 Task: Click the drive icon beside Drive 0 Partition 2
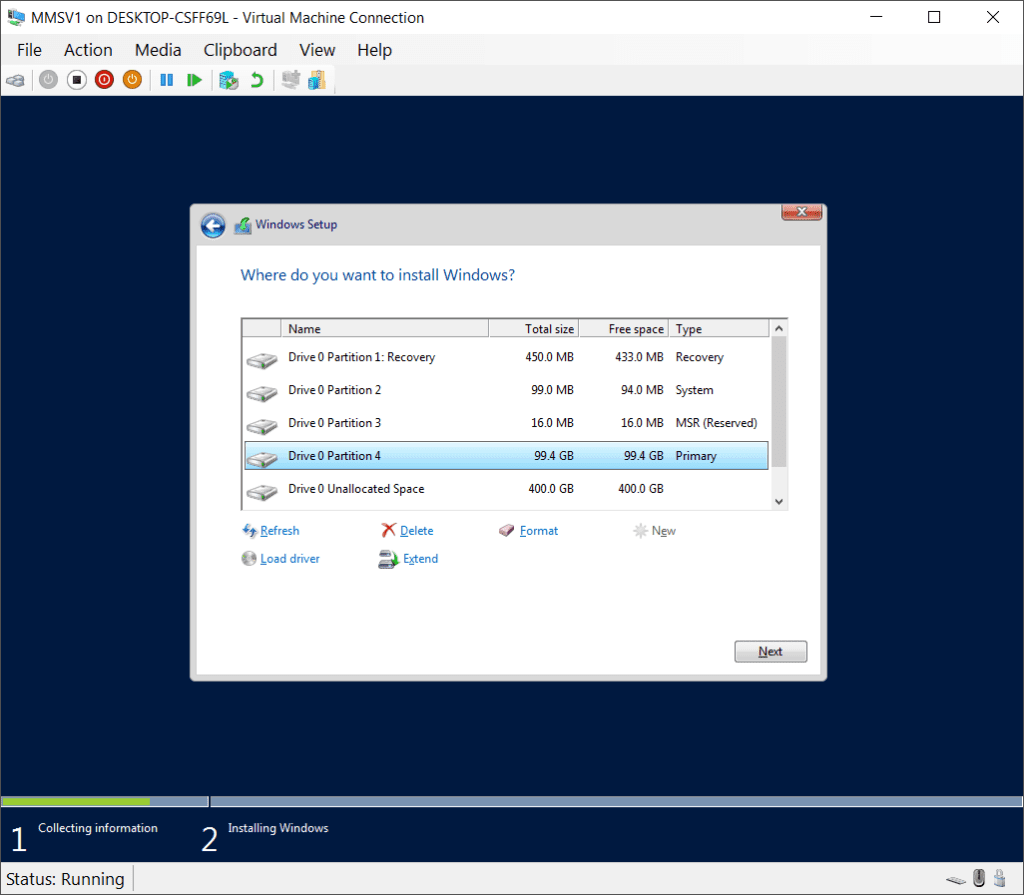pos(262,393)
